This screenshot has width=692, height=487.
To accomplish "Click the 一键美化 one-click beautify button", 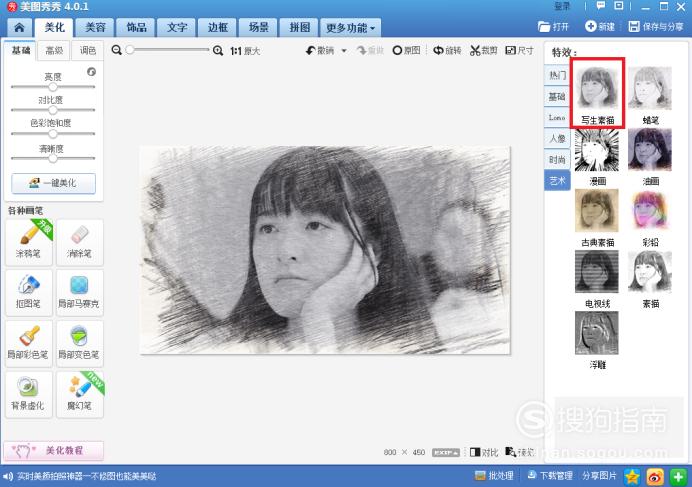I will tap(53, 183).
